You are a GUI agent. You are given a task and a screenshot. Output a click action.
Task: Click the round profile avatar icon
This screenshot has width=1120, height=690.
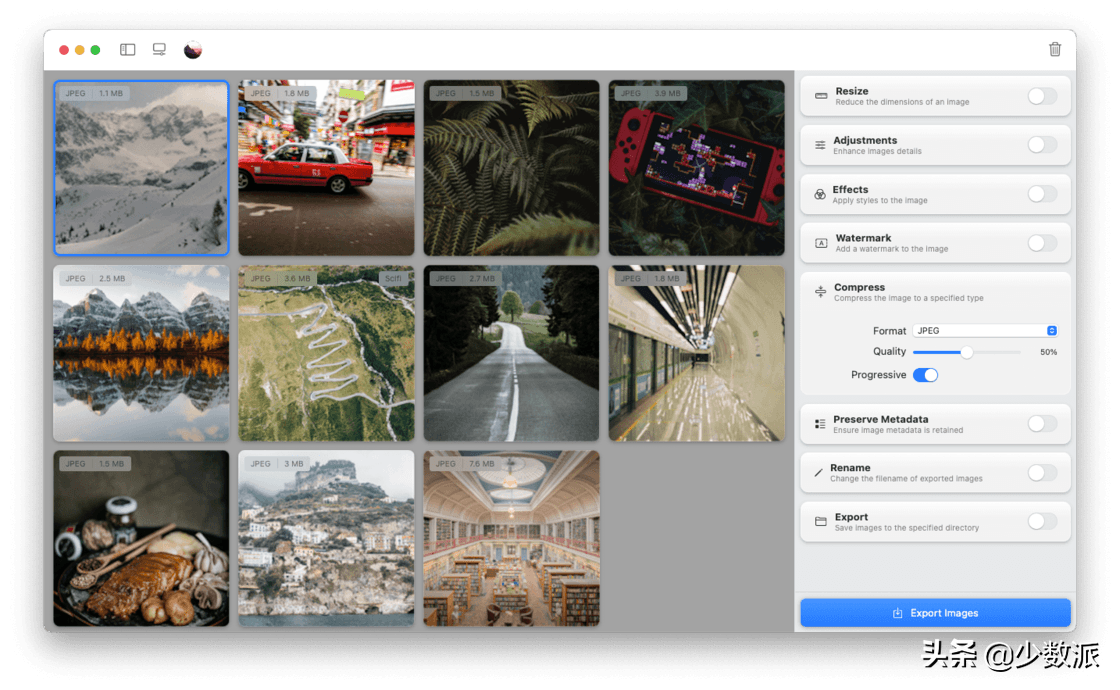[x=193, y=49]
